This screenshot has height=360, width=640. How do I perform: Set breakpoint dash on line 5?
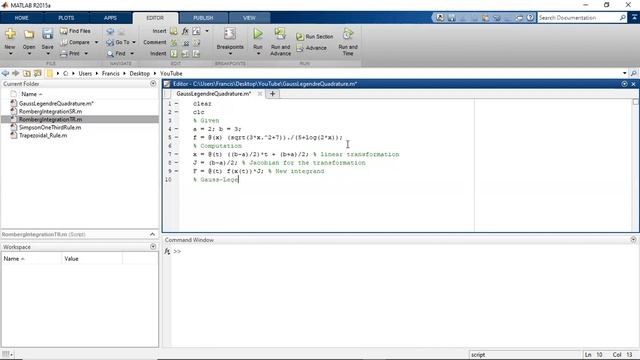tap(176, 138)
